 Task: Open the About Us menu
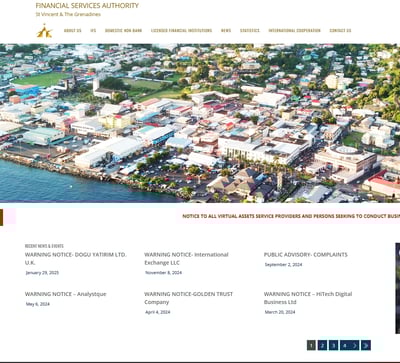(x=72, y=30)
